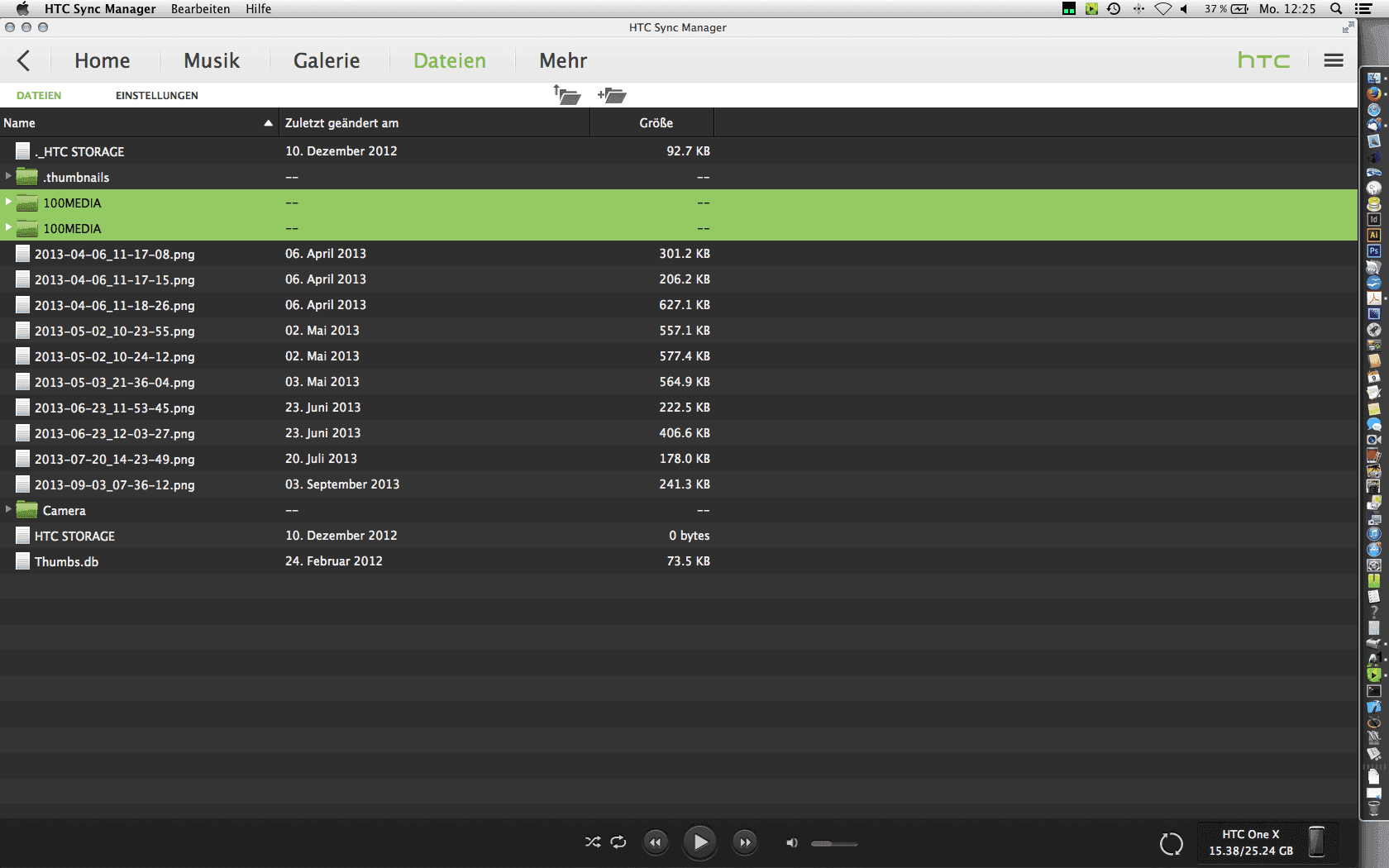Open the EINSTELLUNGEN sub-tab
Image resolution: width=1389 pixels, height=868 pixels.
157,96
